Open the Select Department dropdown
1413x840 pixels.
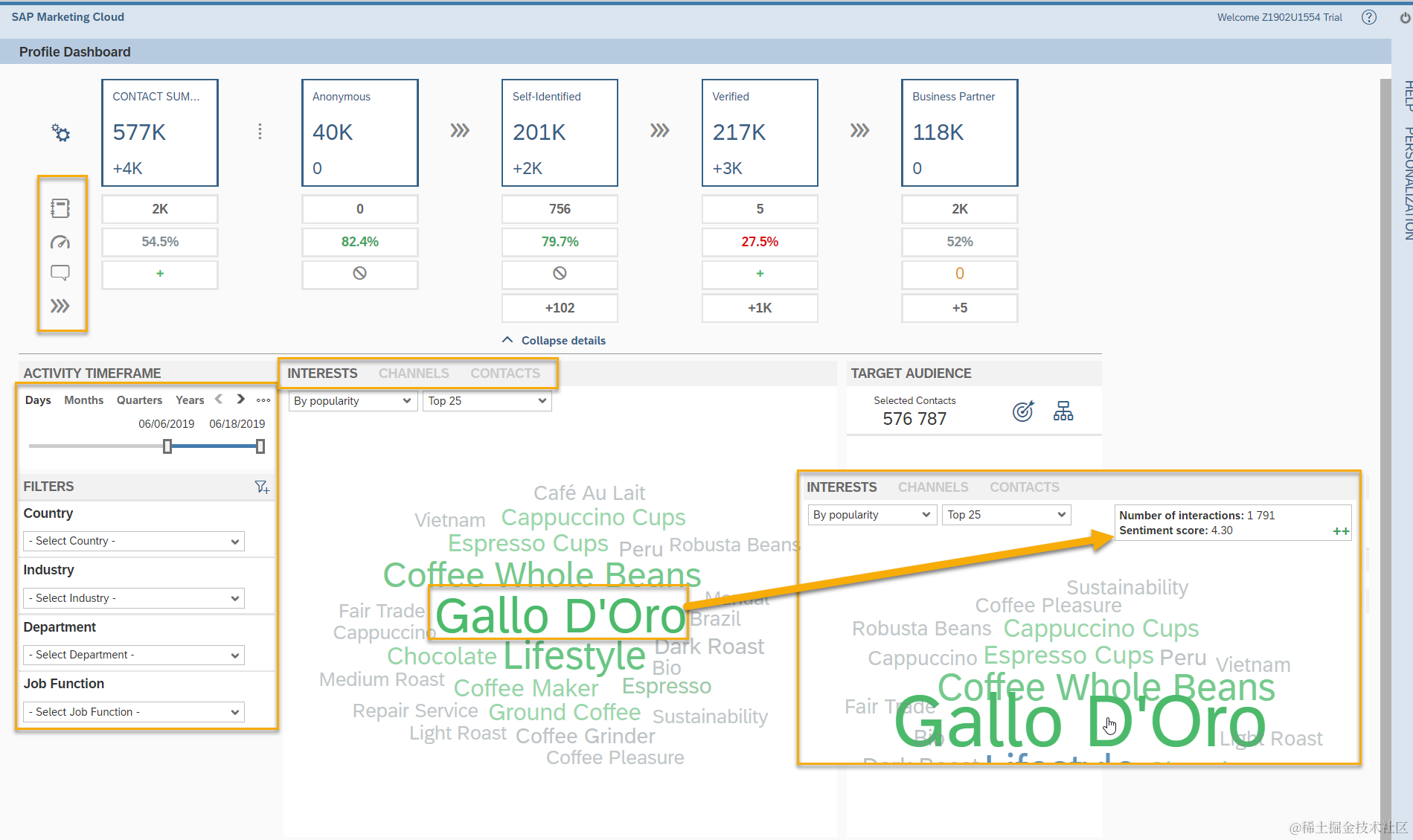(x=134, y=655)
